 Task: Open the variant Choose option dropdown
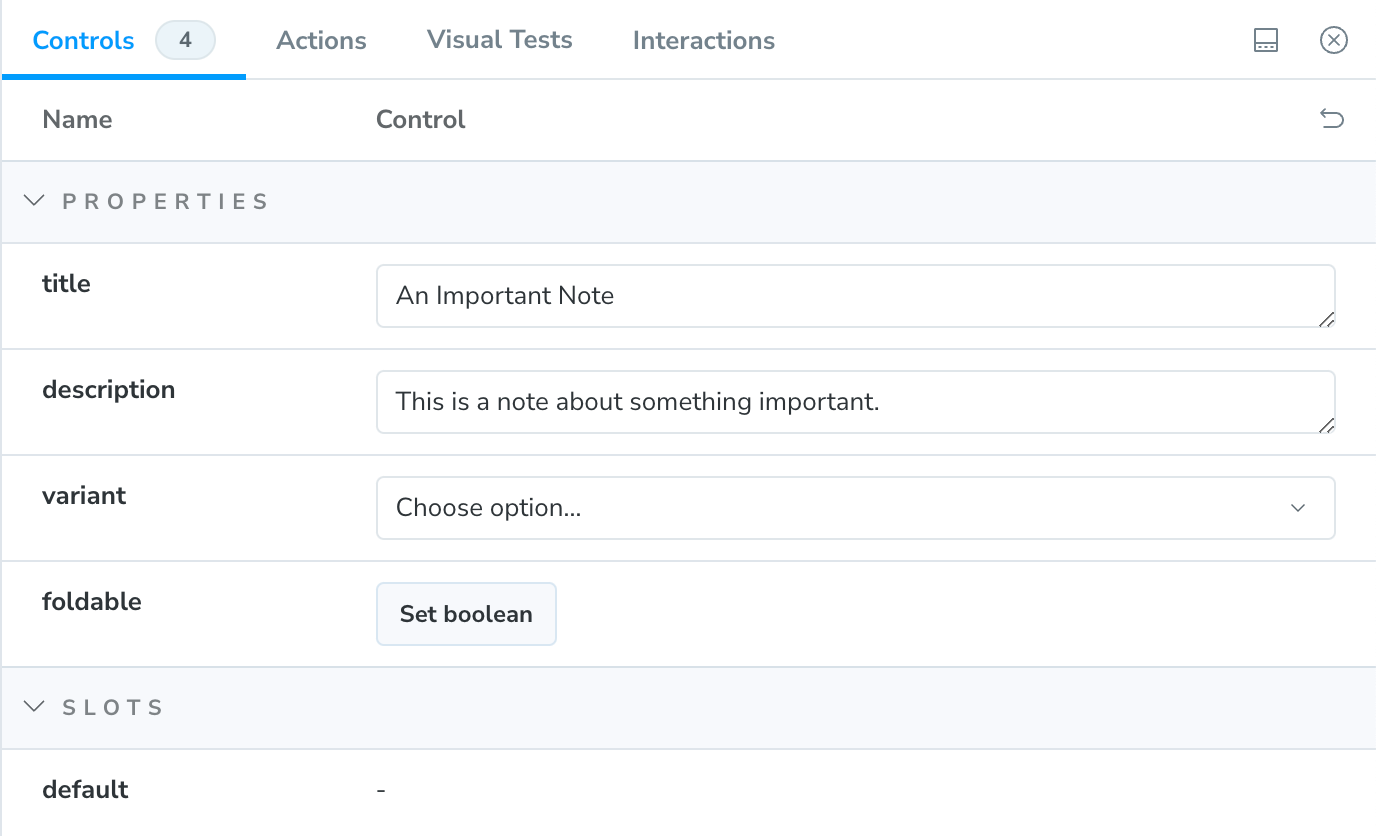tap(855, 508)
